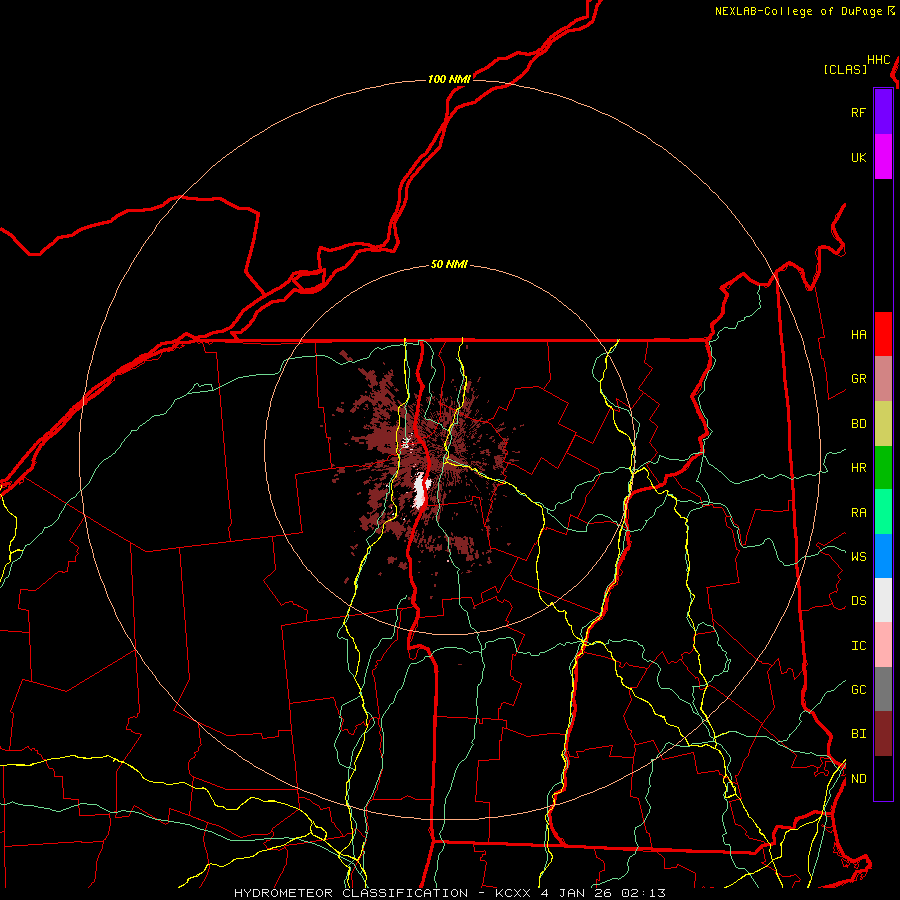Click the blue WS legend swatch
This screenshot has width=900, height=900.
click(883, 556)
